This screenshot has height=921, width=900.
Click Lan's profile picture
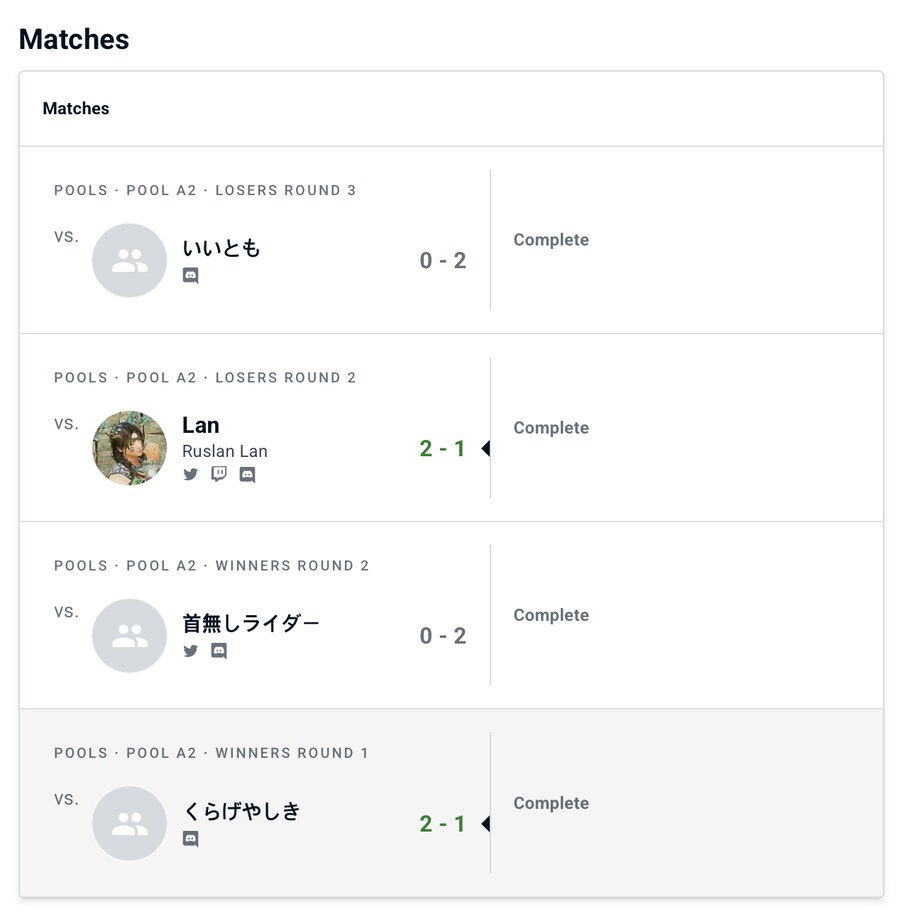pyautogui.click(x=129, y=448)
